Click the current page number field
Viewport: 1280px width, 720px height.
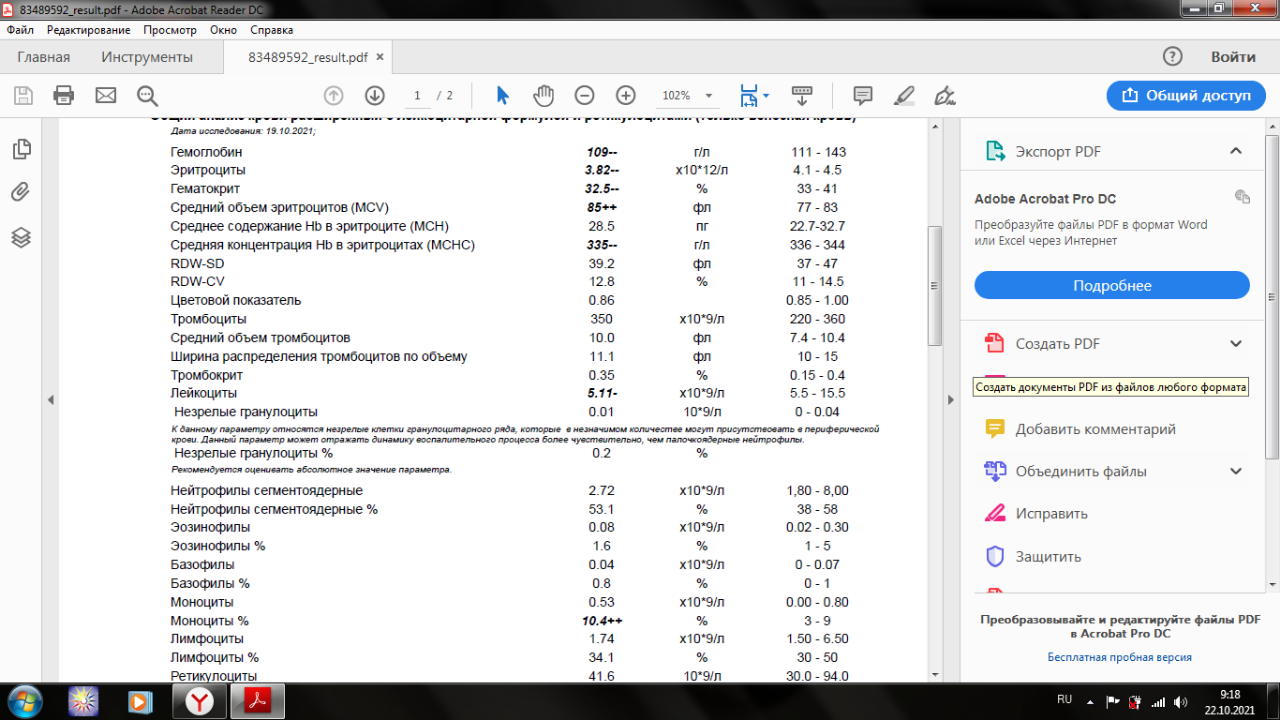417,95
